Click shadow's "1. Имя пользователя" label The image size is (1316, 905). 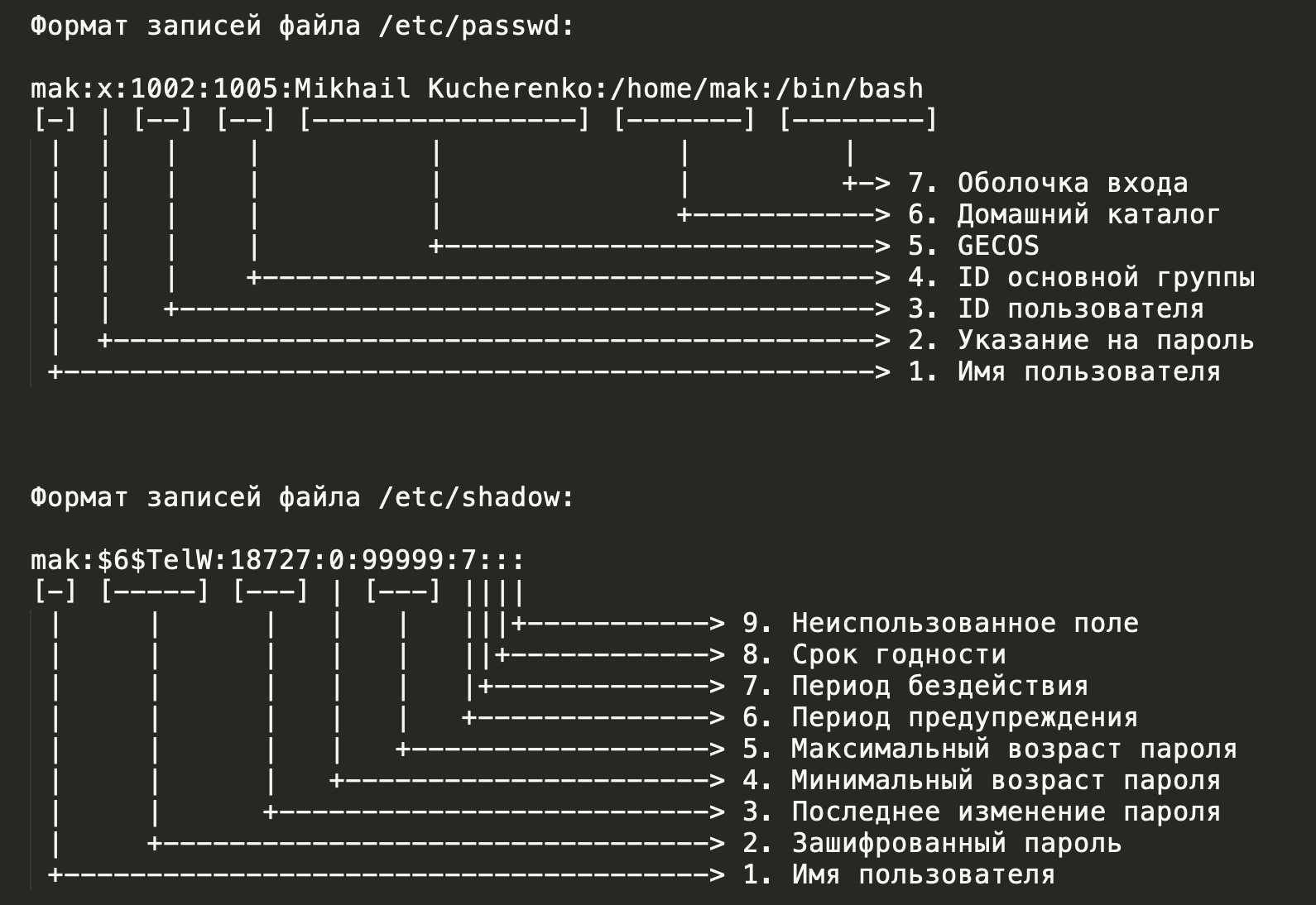[x=899, y=874]
